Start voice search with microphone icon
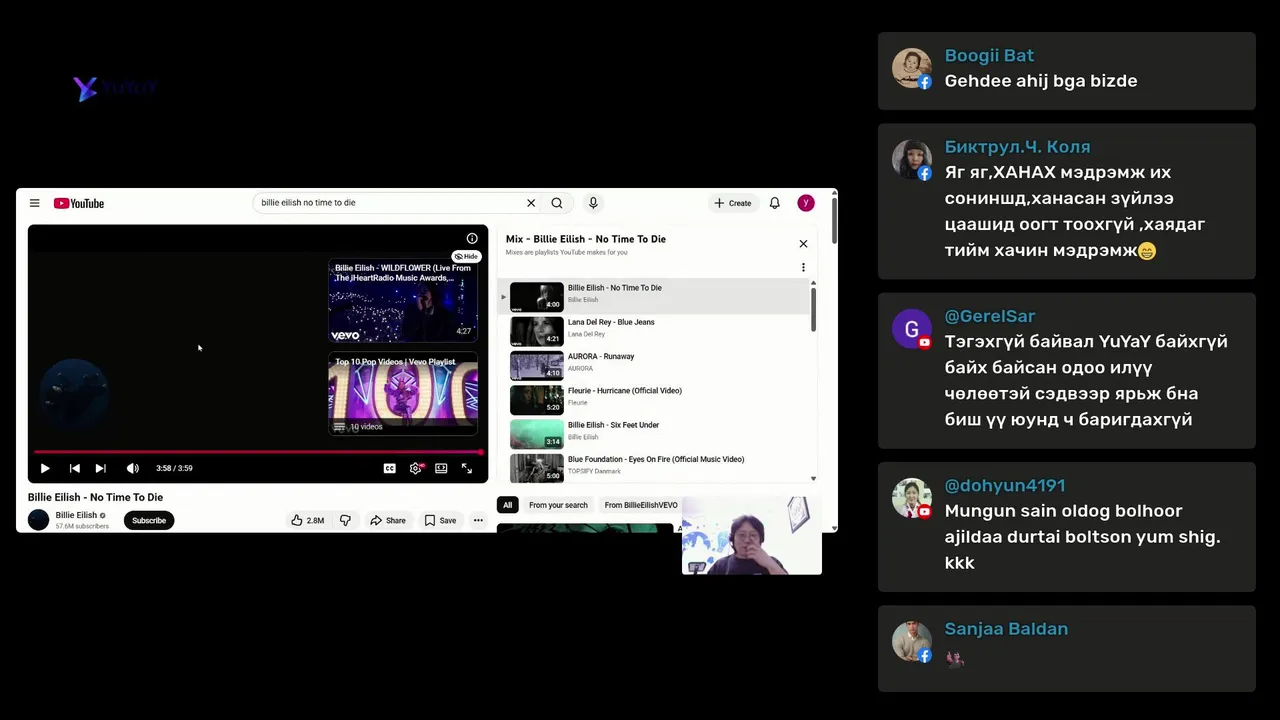This screenshot has height=720, width=1280. pos(593,203)
